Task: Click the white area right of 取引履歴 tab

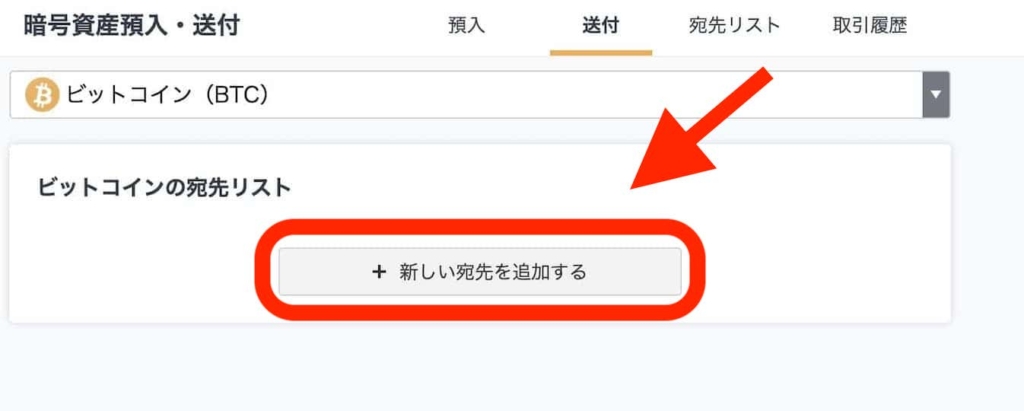Action: point(967,26)
